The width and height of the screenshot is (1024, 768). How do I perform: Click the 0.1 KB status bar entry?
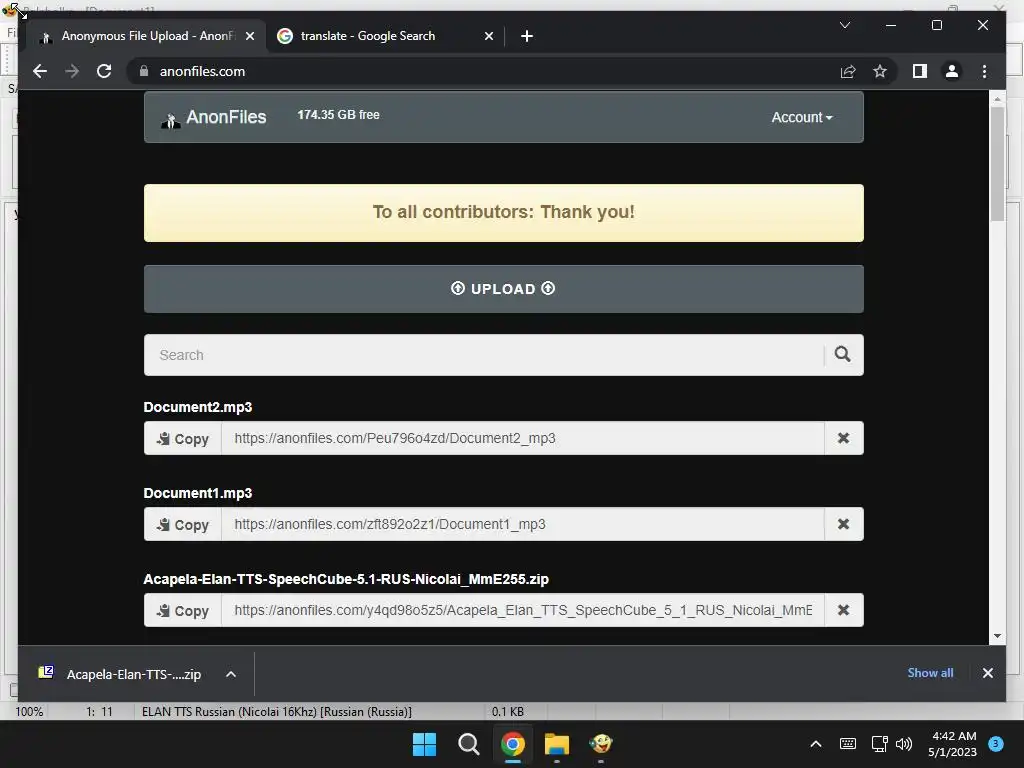coord(507,711)
